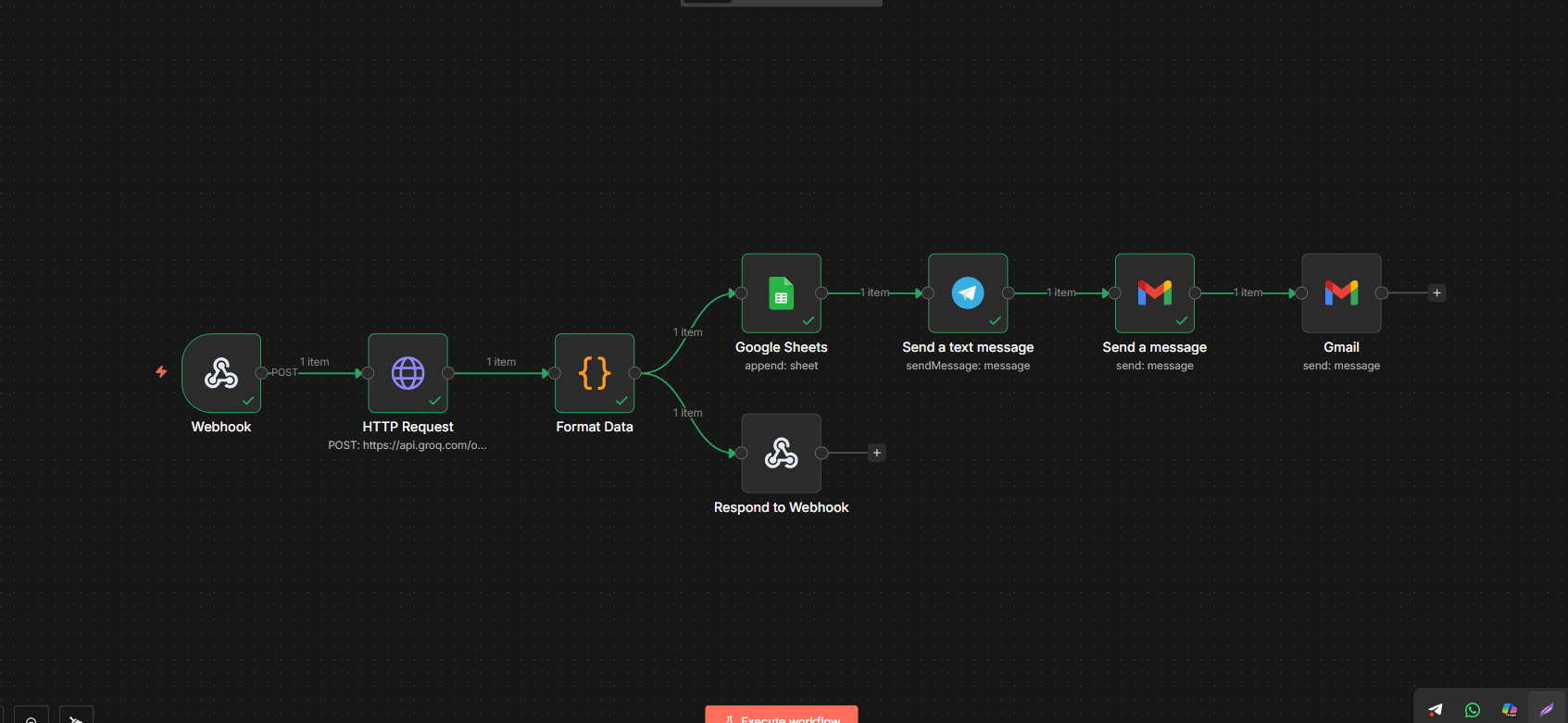
Task: Select the last Gmail node
Action: tap(1341, 293)
